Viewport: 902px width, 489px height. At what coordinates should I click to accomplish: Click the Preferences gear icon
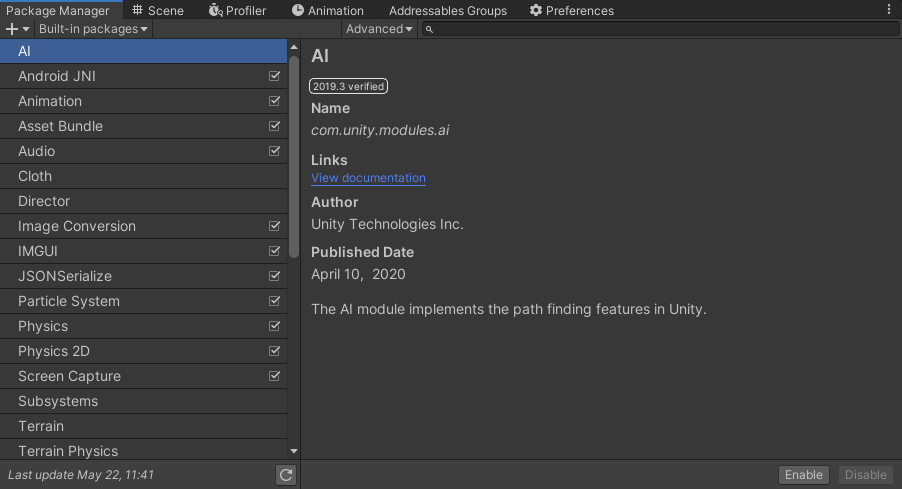click(x=536, y=10)
